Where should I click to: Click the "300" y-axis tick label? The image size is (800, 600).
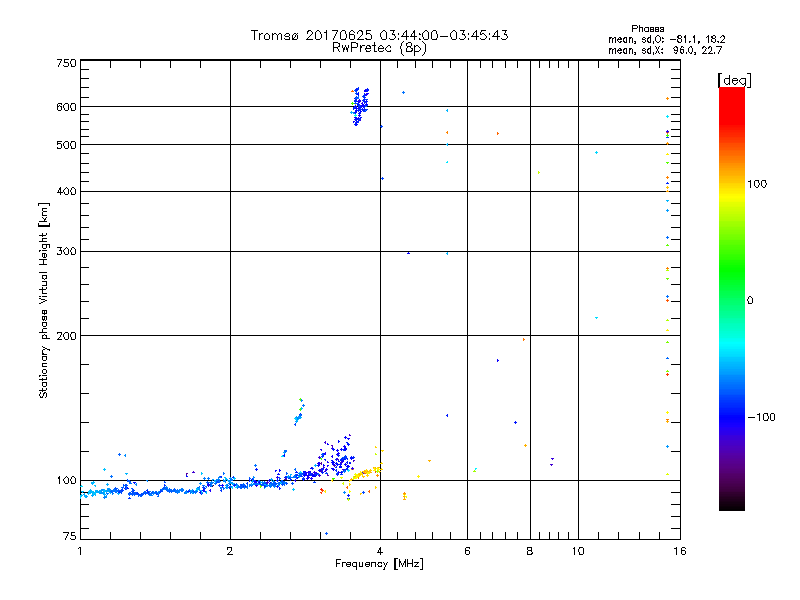66,252
